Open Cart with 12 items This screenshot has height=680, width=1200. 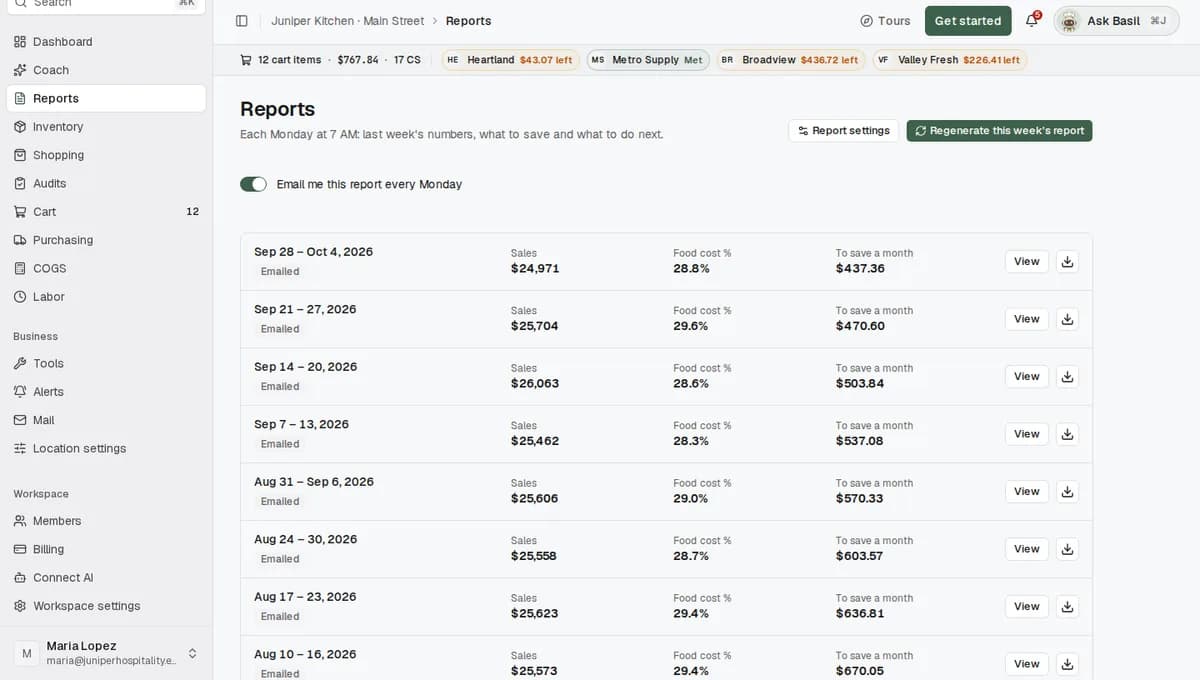106,212
